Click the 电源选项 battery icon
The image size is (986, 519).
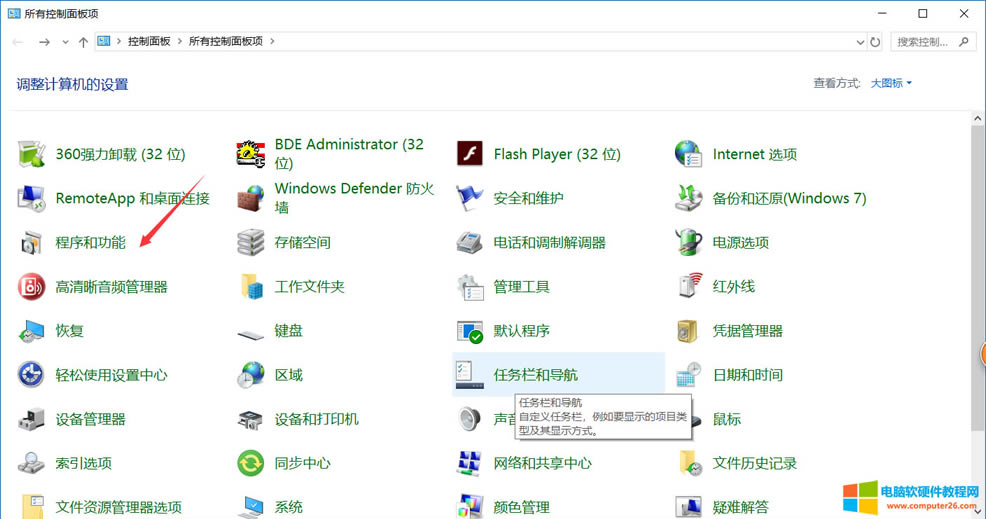(x=688, y=242)
